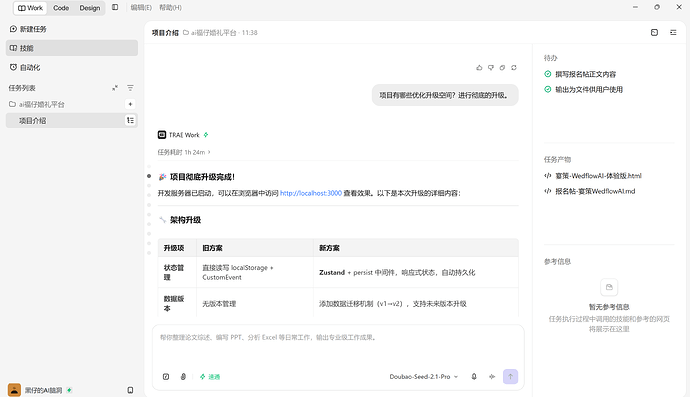The width and height of the screenshot is (690, 397).
Task: Copy the message content
Action: pyautogui.click(x=502, y=68)
